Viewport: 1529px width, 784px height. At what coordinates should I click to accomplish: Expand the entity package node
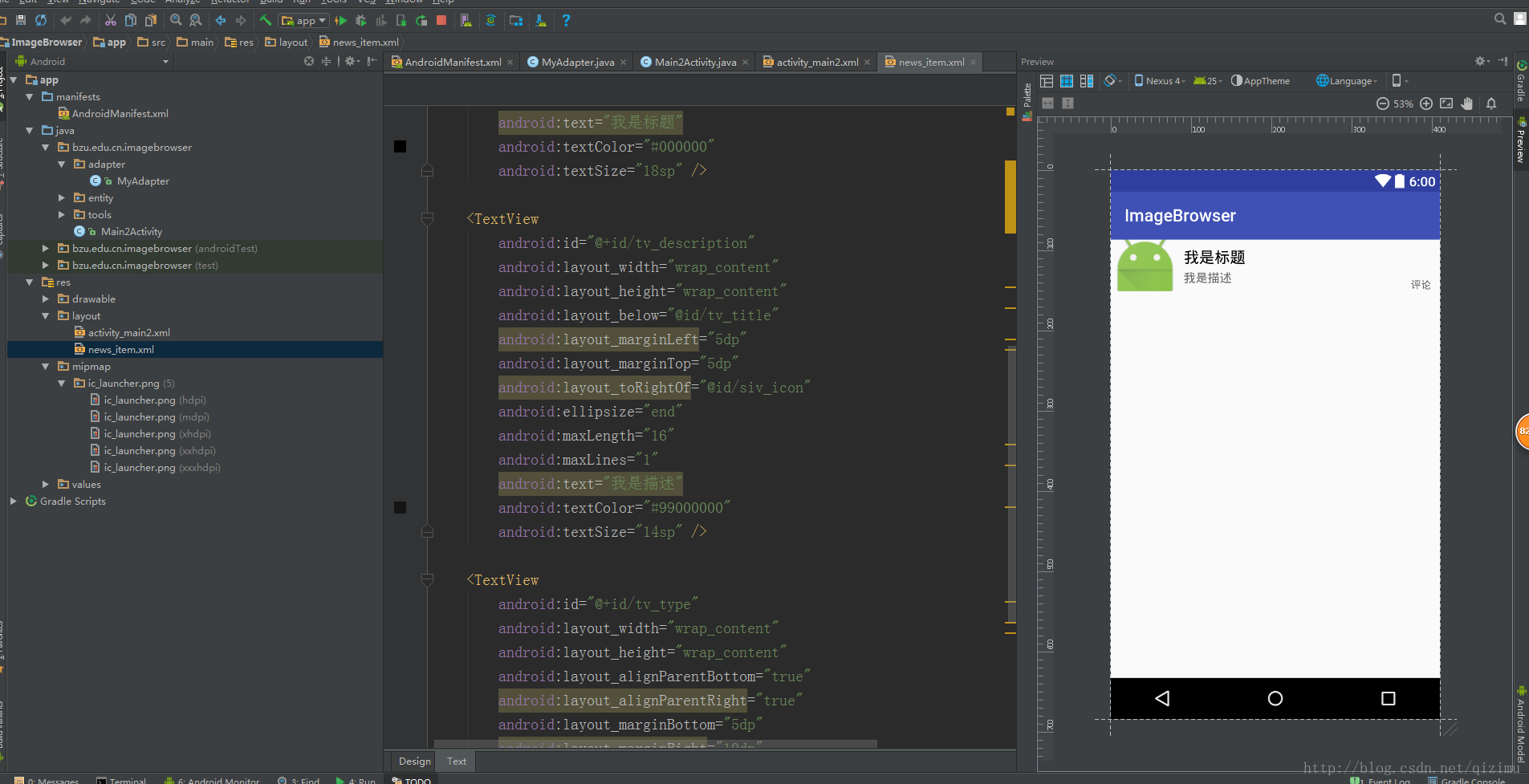[62, 197]
